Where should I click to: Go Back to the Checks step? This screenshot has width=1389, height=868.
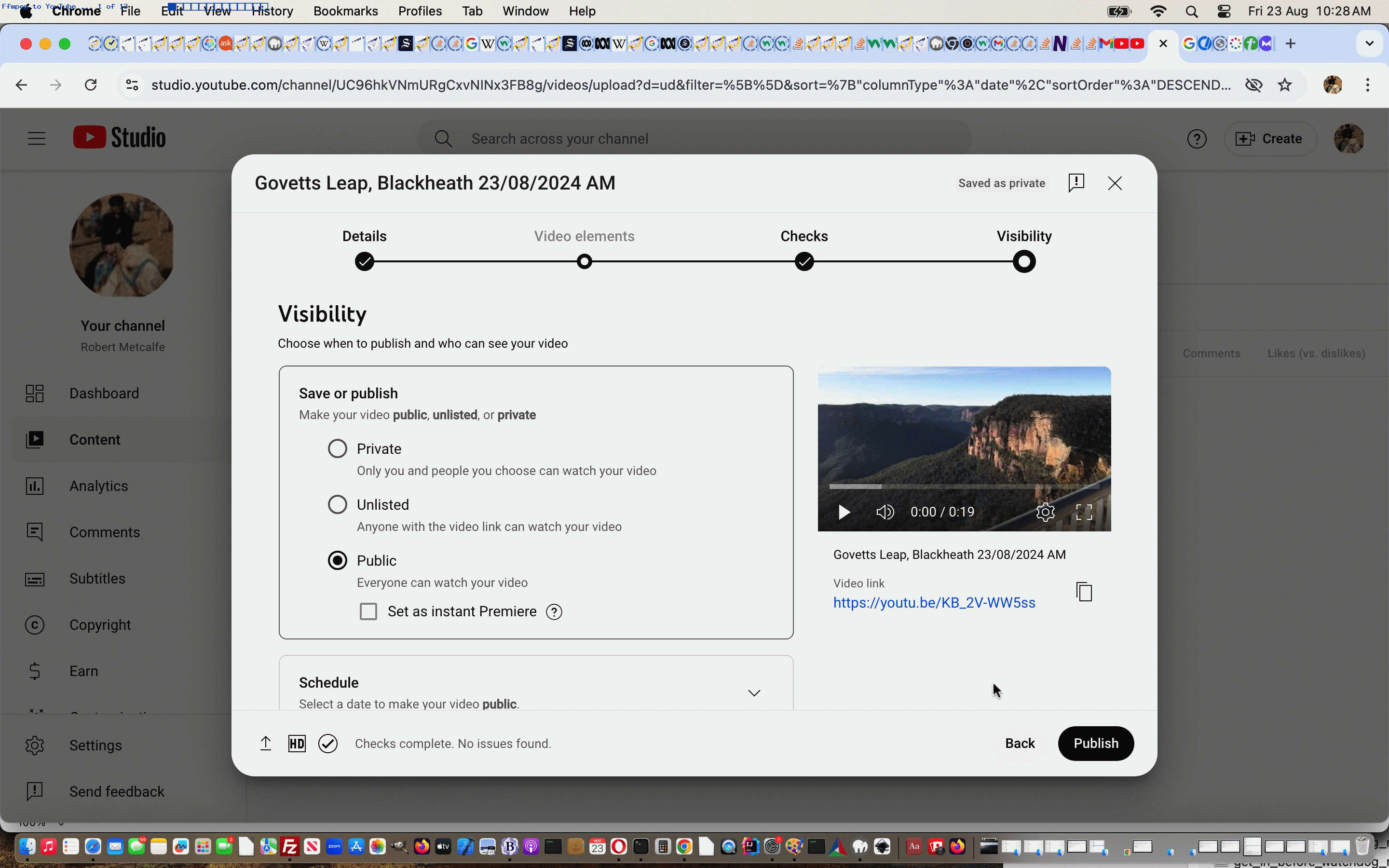tap(1020, 743)
